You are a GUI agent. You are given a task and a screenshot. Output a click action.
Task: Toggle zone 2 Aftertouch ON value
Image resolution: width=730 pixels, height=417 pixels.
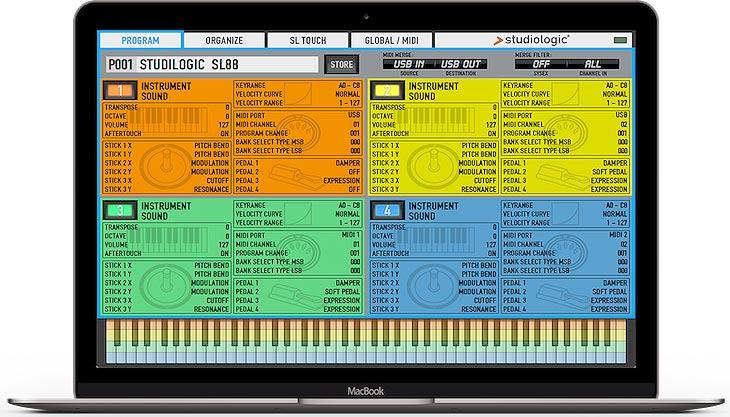pyautogui.click(x=492, y=134)
